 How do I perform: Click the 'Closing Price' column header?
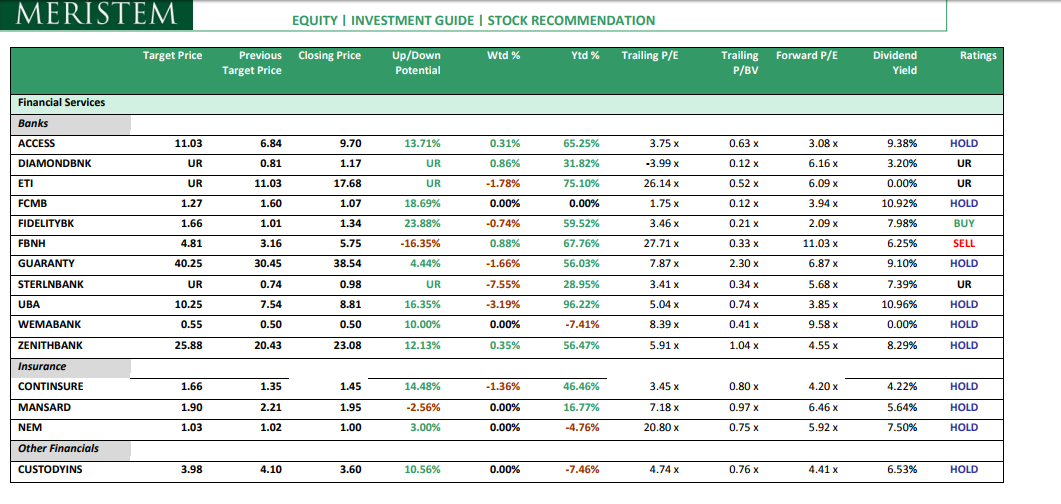(330, 55)
